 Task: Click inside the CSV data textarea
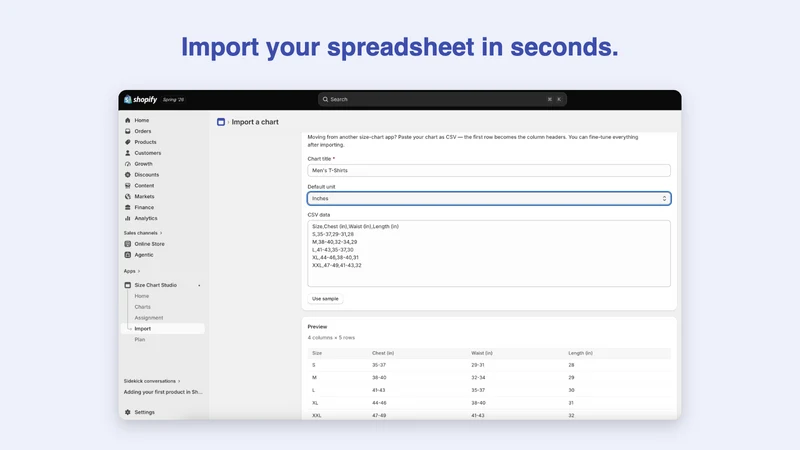(x=489, y=254)
